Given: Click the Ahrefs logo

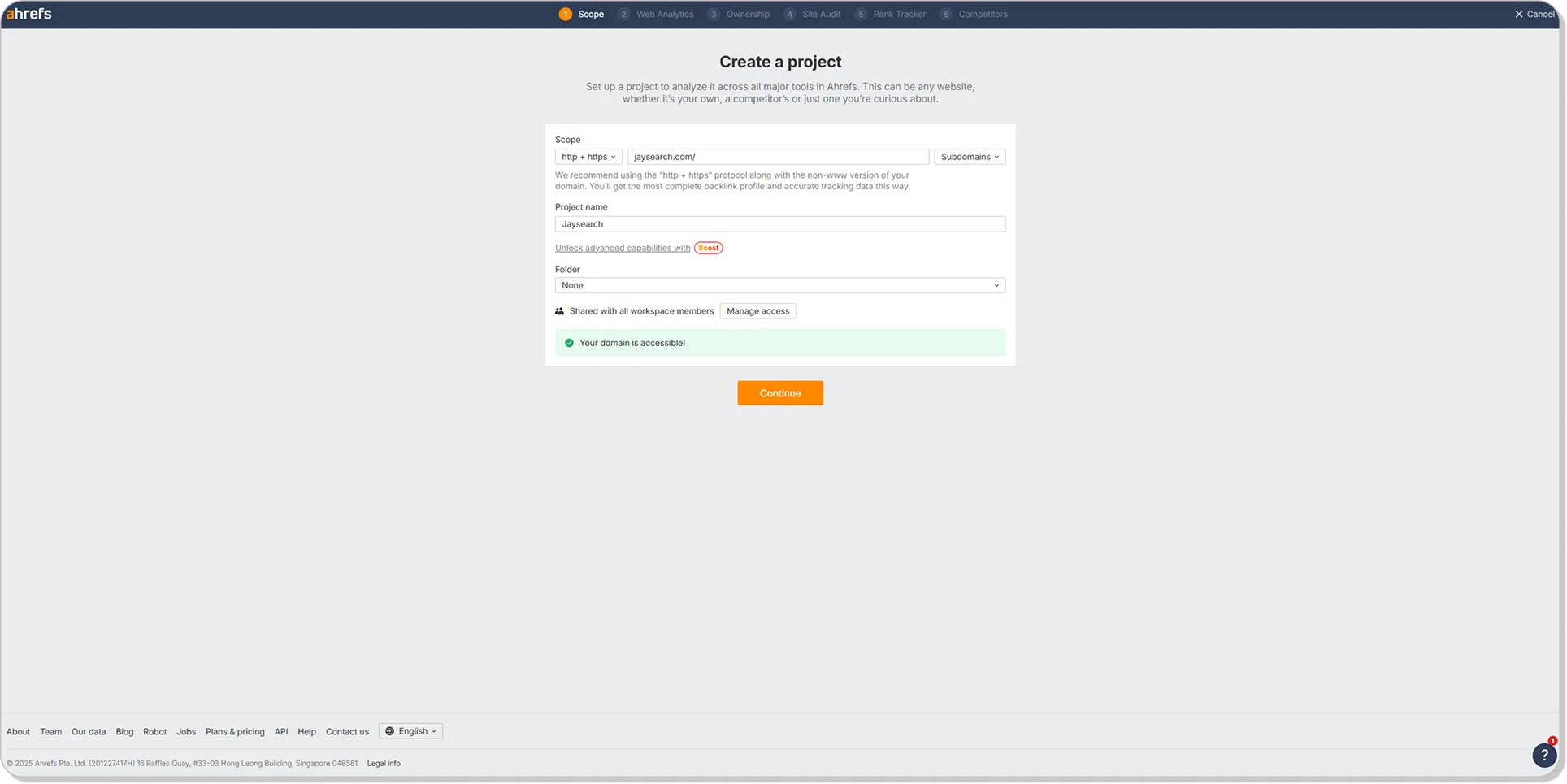Looking at the screenshot, I should (x=29, y=14).
